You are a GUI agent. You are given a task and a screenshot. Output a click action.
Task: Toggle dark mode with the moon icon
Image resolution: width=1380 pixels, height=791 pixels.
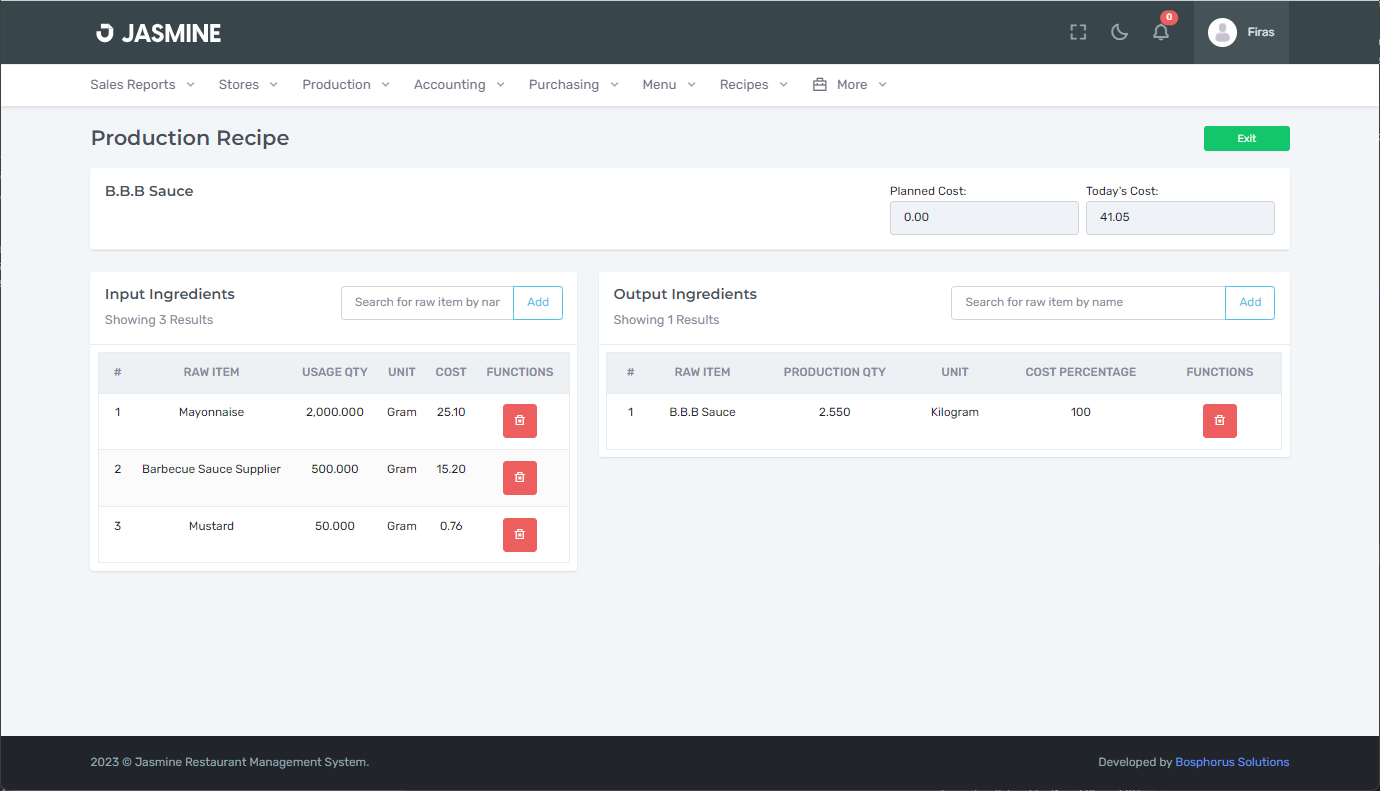1118,31
